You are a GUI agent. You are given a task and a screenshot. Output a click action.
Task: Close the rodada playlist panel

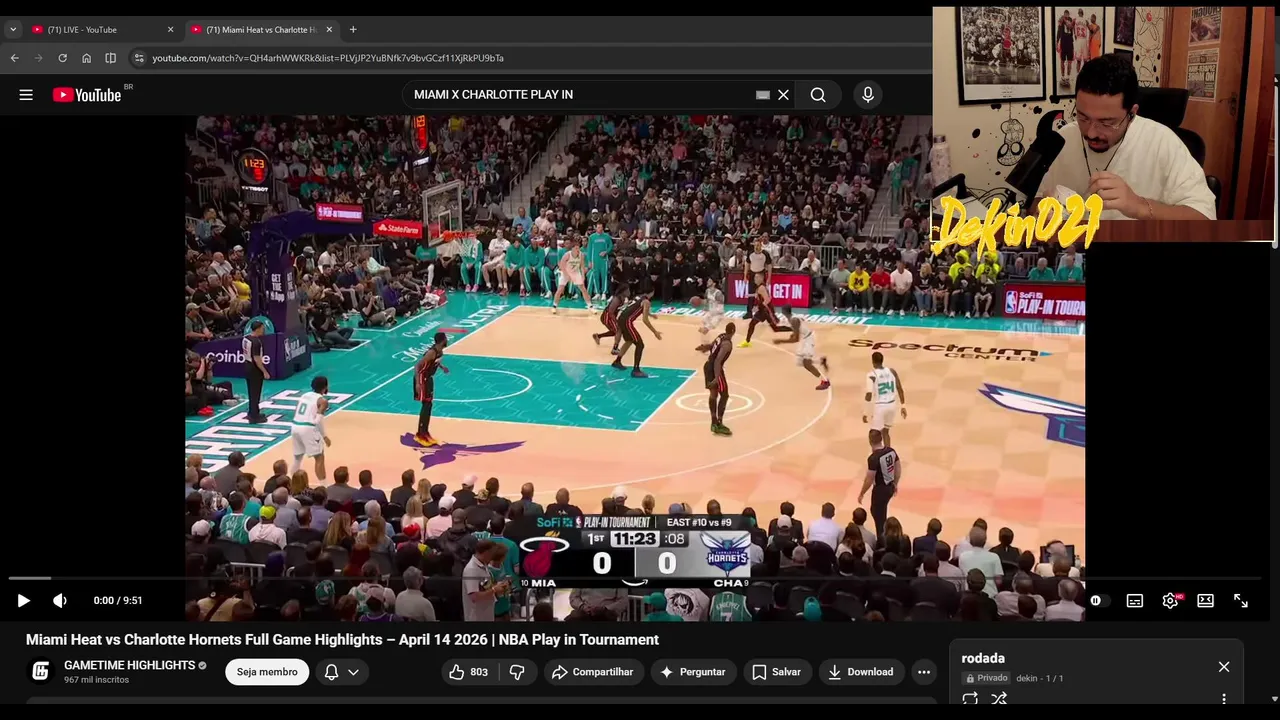(1224, 667)
